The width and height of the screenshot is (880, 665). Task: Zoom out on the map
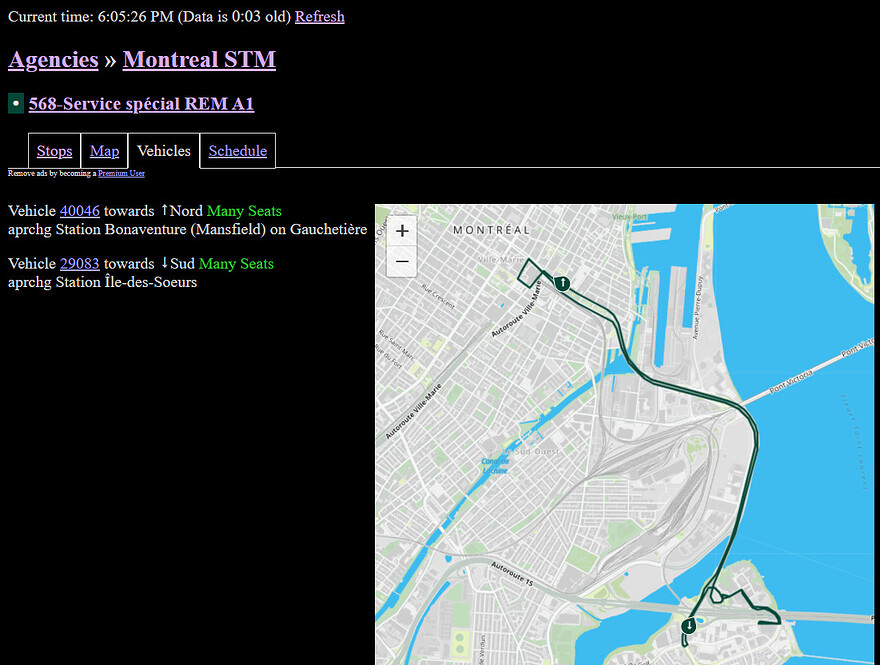pyautogui.click(x=402, y=262)
